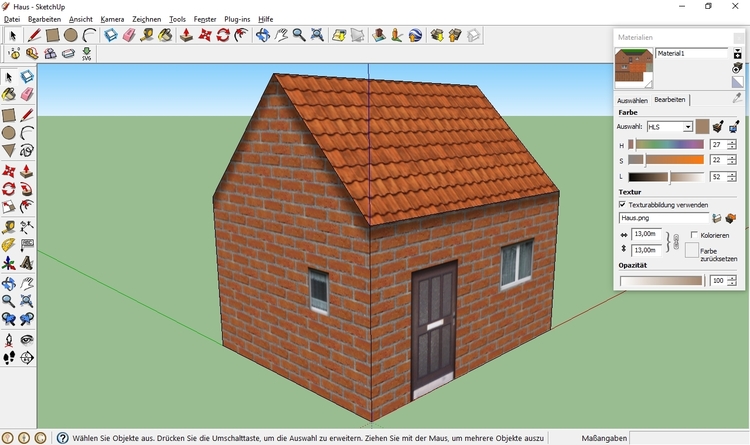Open the Datei menu
This screenshot has width=750, height=445.
coord(12,19)
